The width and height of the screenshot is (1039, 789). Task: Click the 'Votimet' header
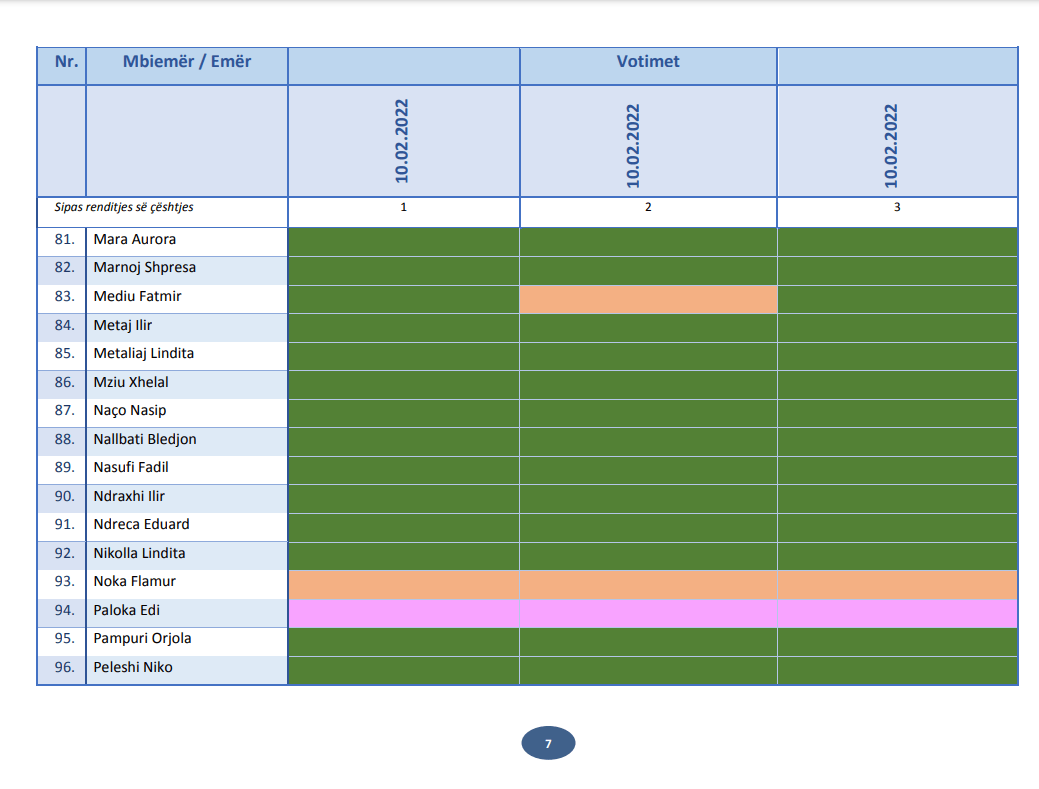click(x=648, y=62)
